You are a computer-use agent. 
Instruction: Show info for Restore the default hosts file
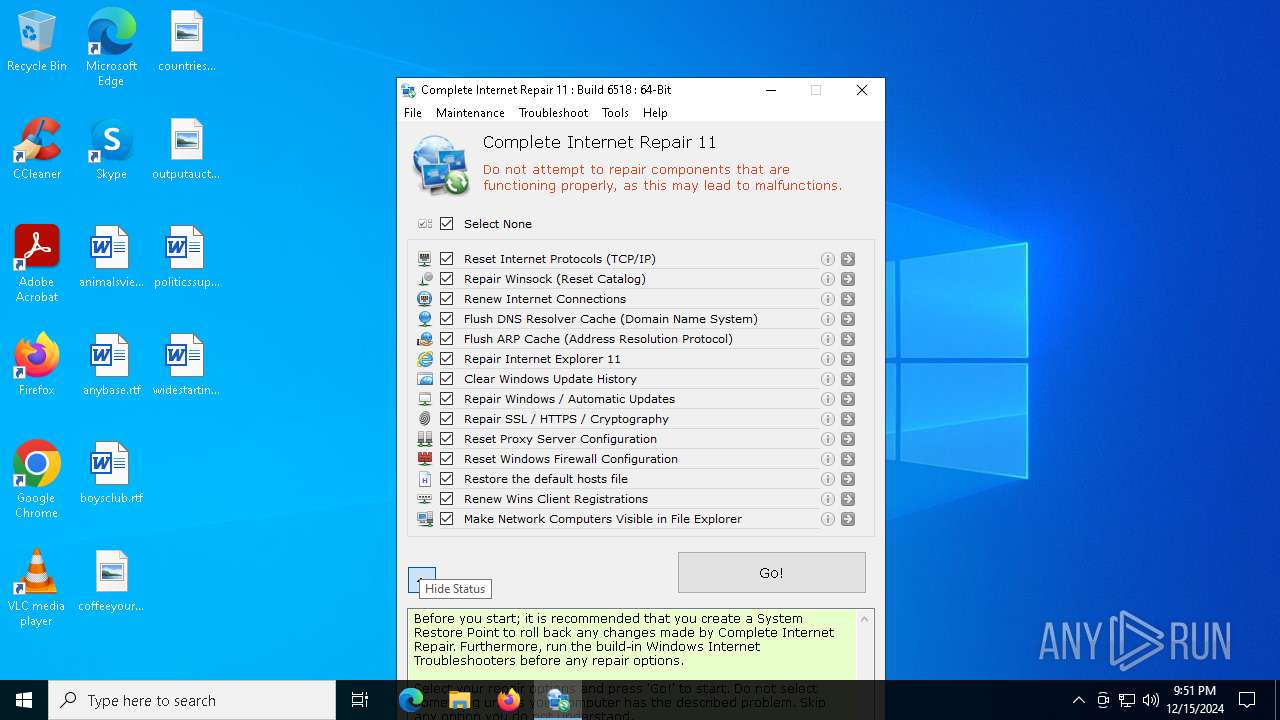point(827,479)
